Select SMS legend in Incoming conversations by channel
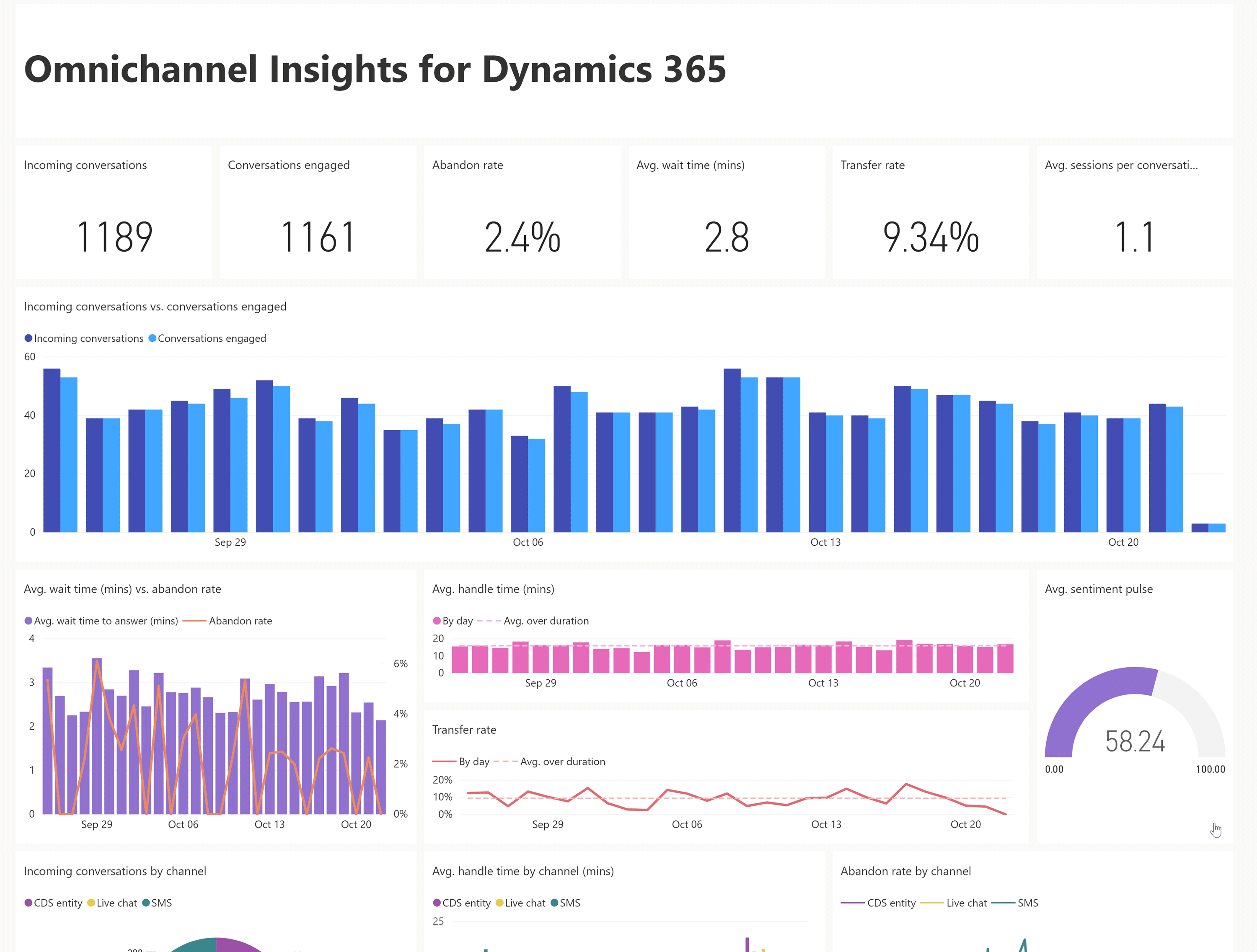The height and width of the screenshot is (952, 1257). click(x=157, y=903)
